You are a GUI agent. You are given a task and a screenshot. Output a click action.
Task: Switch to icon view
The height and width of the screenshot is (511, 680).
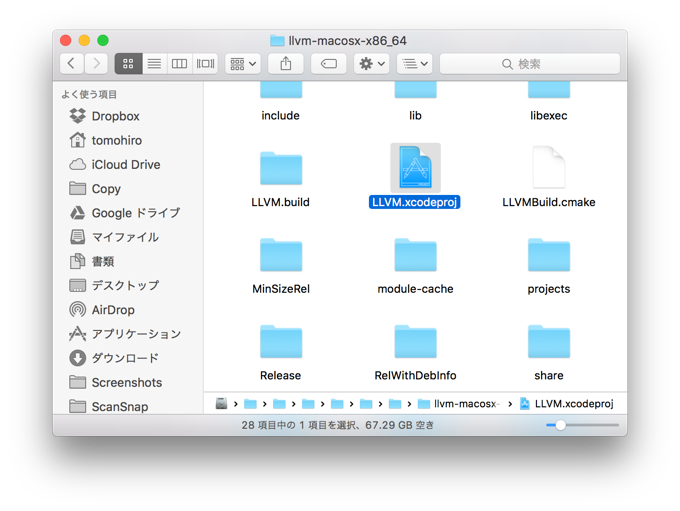(x=128, y=64)
